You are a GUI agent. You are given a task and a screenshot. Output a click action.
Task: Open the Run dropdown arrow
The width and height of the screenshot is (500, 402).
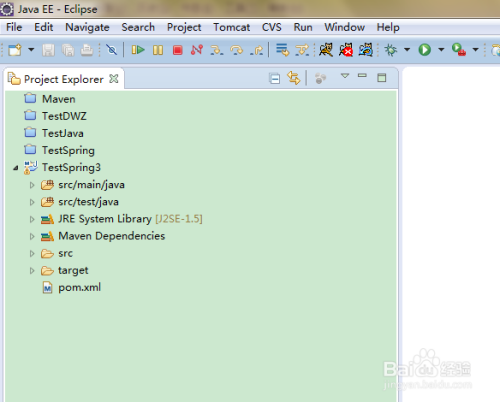441,50
